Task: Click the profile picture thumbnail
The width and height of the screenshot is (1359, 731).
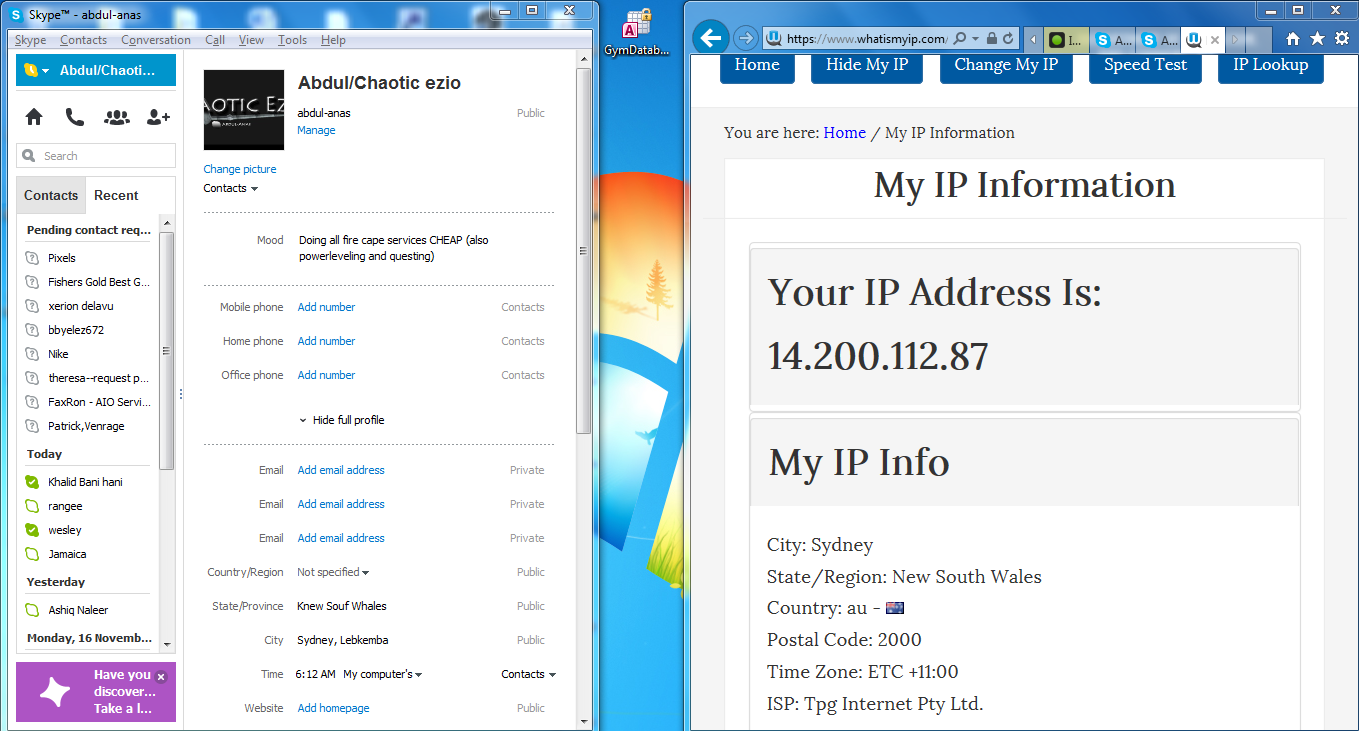Action: 244,110
